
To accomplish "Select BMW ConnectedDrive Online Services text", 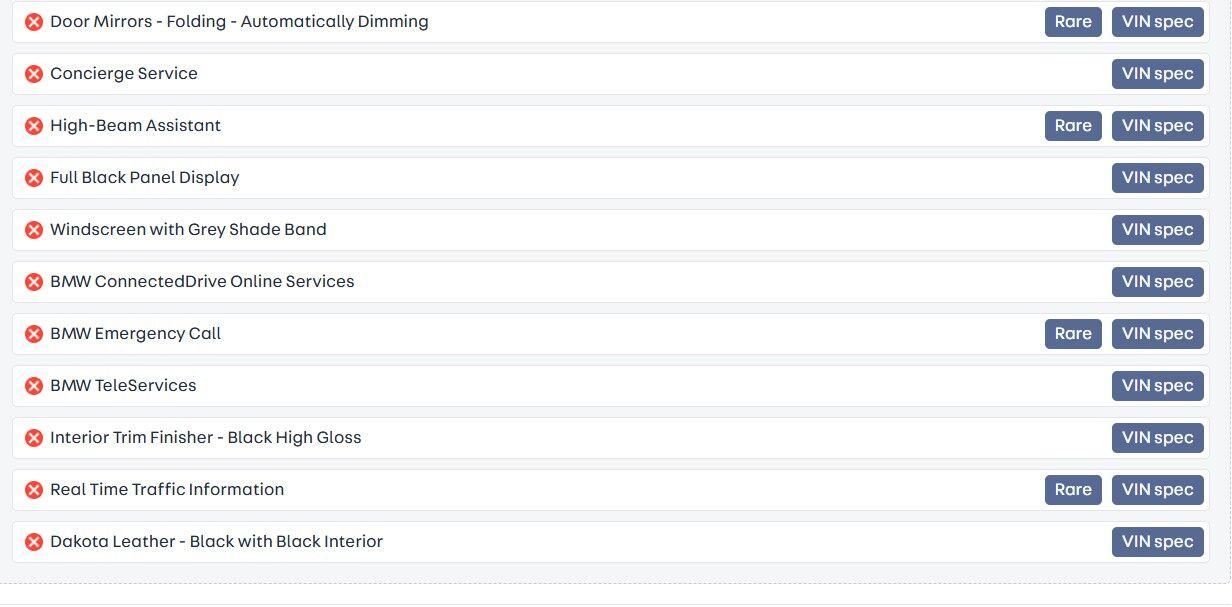I will [202, 282].
